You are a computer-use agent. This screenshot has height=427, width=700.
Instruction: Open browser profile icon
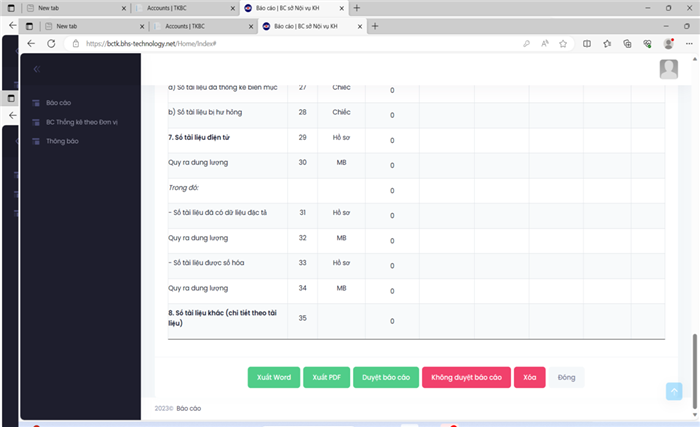(x=669, y=44)
